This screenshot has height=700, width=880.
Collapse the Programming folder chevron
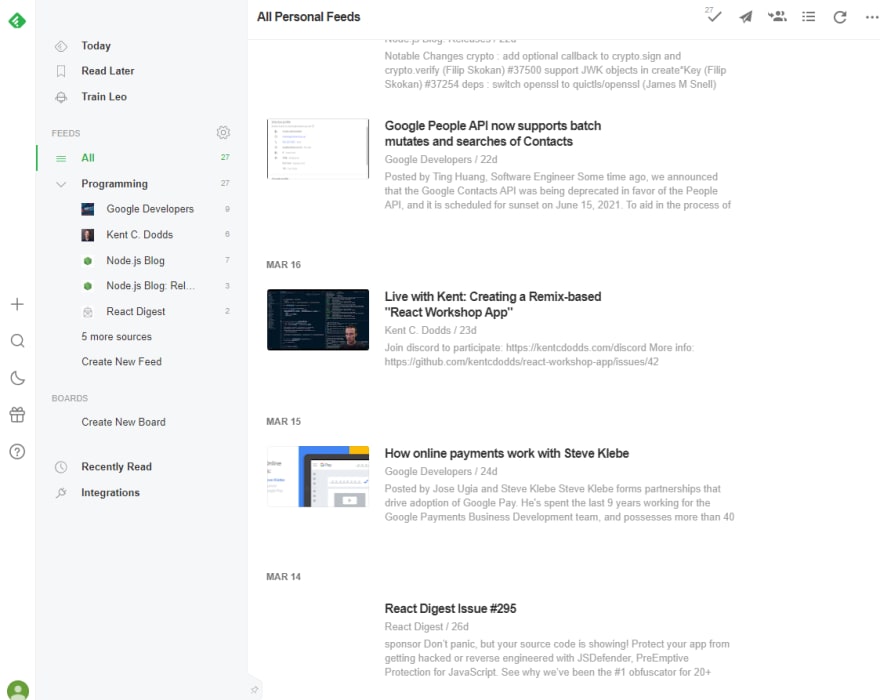61,184
